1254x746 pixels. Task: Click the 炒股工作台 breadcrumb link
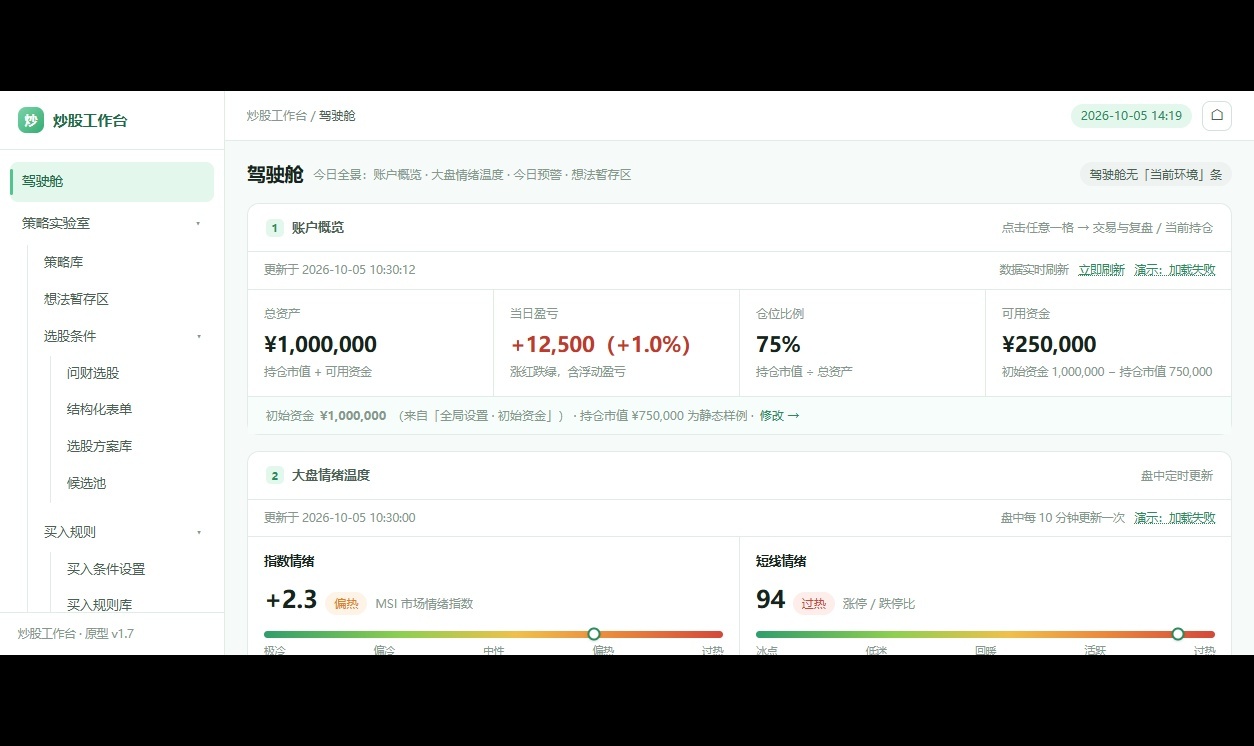[277, 116]
